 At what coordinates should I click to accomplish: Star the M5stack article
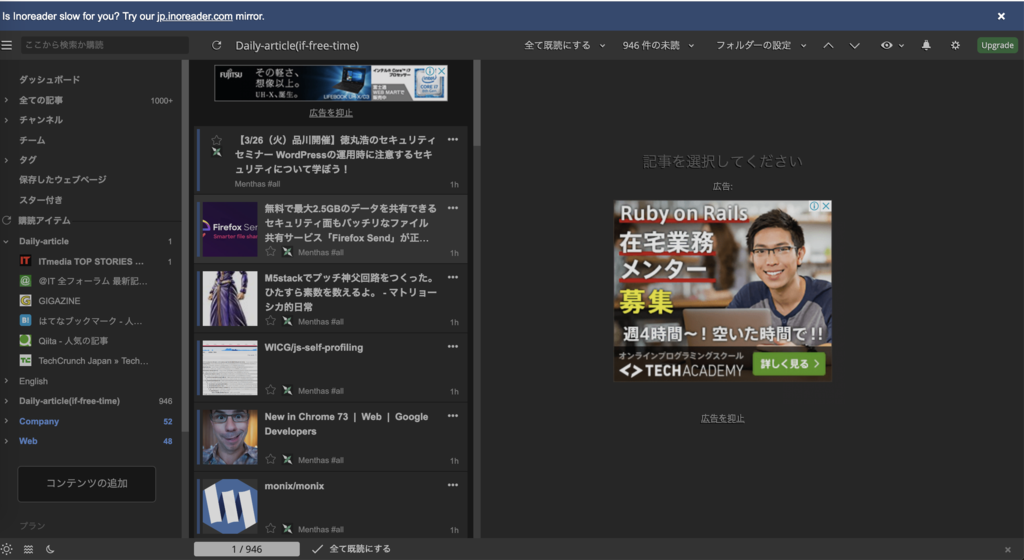270,320
